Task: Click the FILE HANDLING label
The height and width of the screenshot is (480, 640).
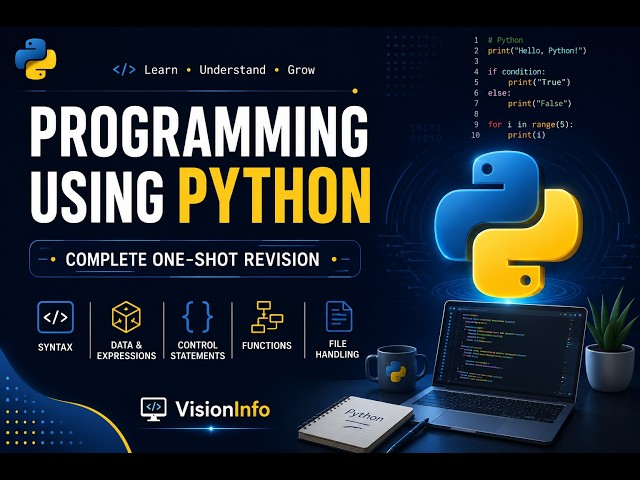Action: tap(337, 349)
